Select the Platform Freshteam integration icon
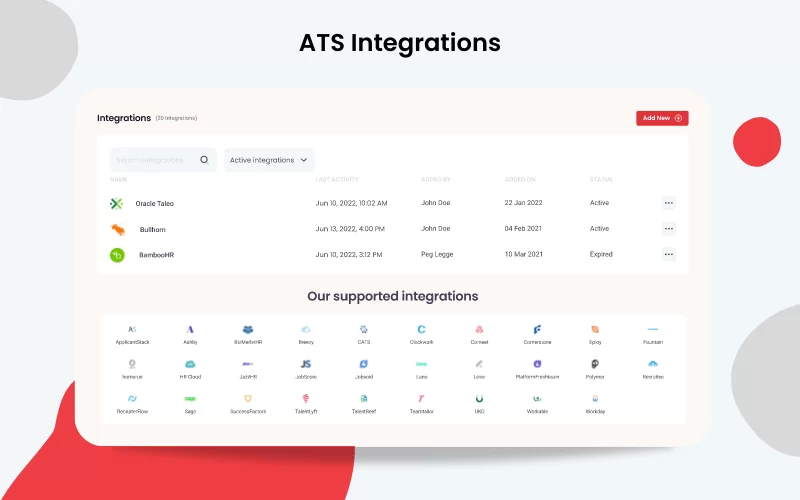The width and height of the screenshot is (800, 500). [537, 364]
